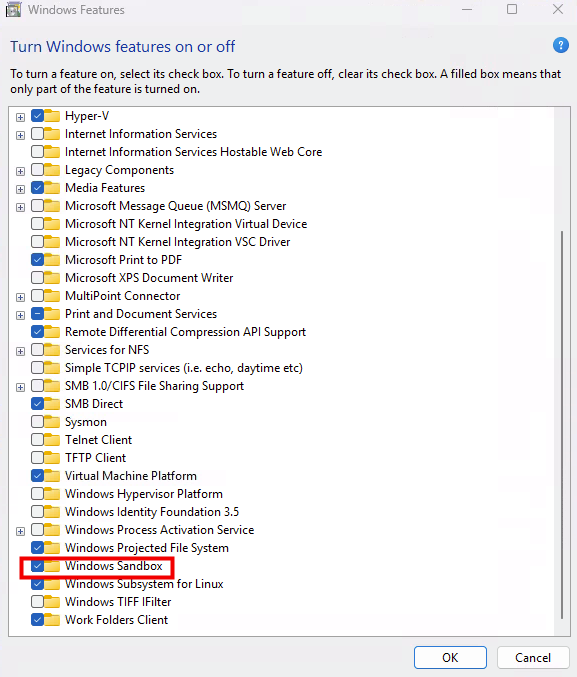This screenshot has width=577, height=677.
Task: Click the folder icon next to Media Features
Action: pos(52,188)
